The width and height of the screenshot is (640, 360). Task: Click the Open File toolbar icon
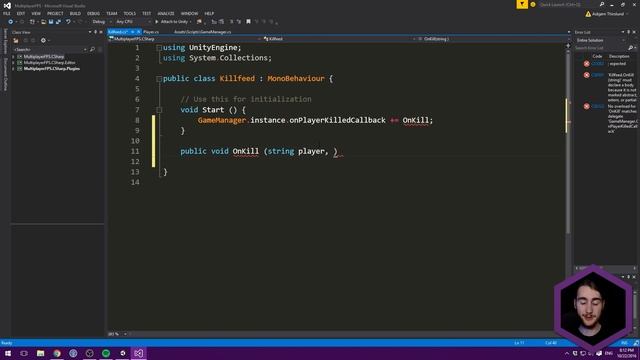(43, 22)
